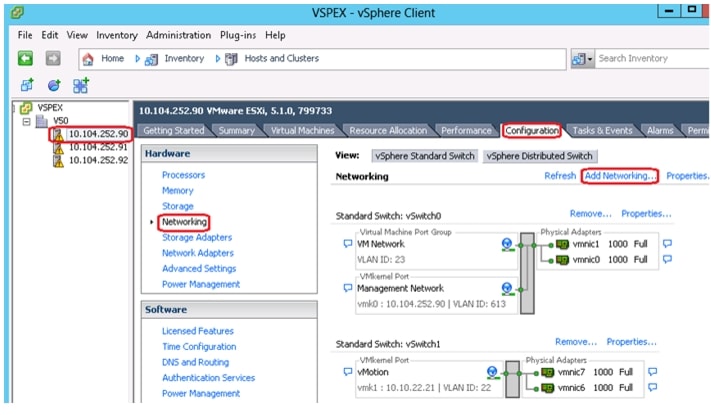Collapse the V50 cluster tree node

(x=26, y=121)
